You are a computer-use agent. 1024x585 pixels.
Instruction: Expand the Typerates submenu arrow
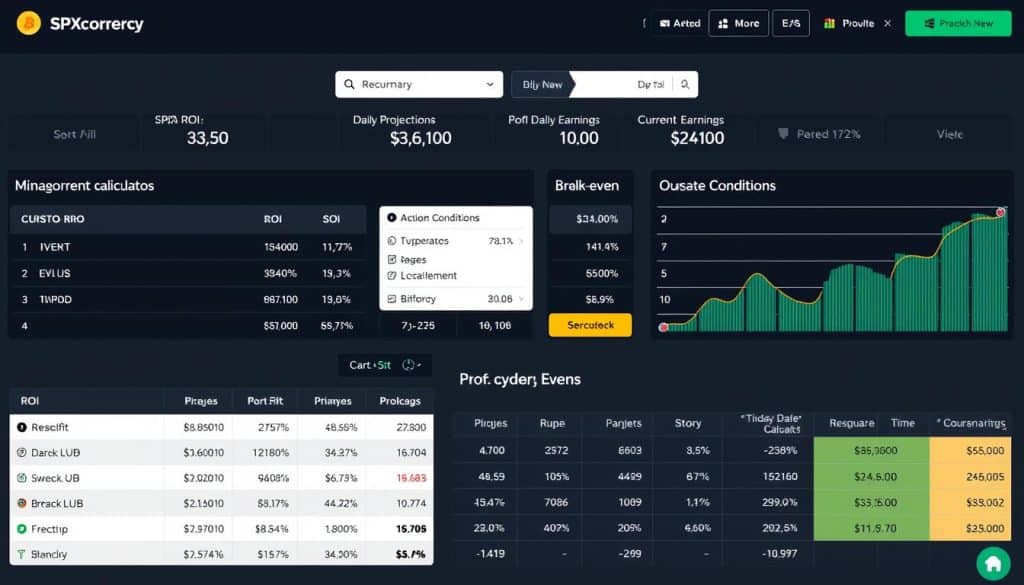(x=522, y=241)
